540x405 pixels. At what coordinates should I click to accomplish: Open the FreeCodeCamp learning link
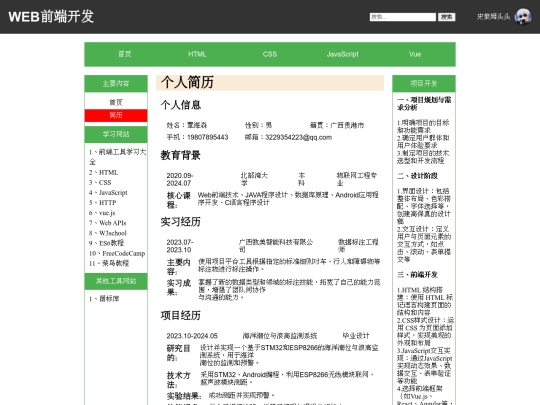tap(124, 253)
